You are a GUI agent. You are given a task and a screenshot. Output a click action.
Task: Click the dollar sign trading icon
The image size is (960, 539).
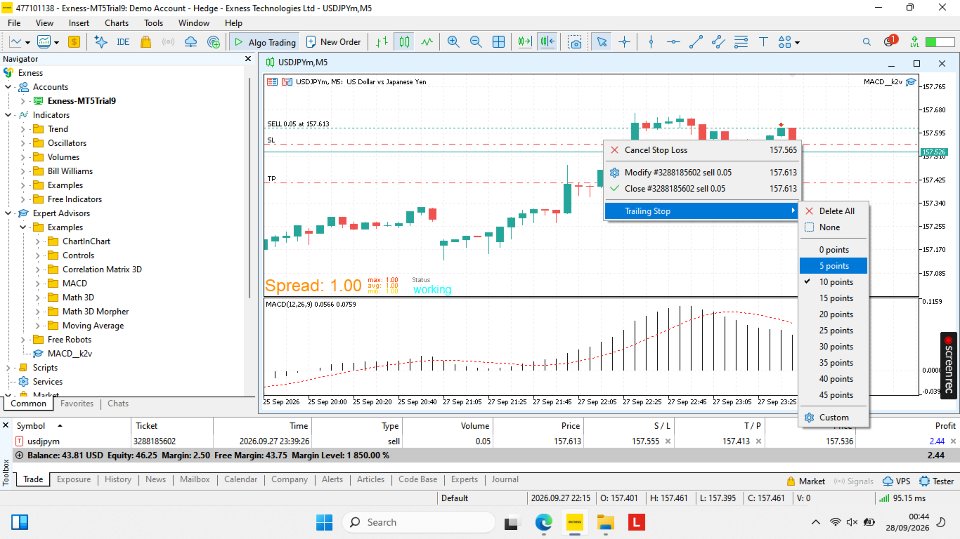click(73, 42)
